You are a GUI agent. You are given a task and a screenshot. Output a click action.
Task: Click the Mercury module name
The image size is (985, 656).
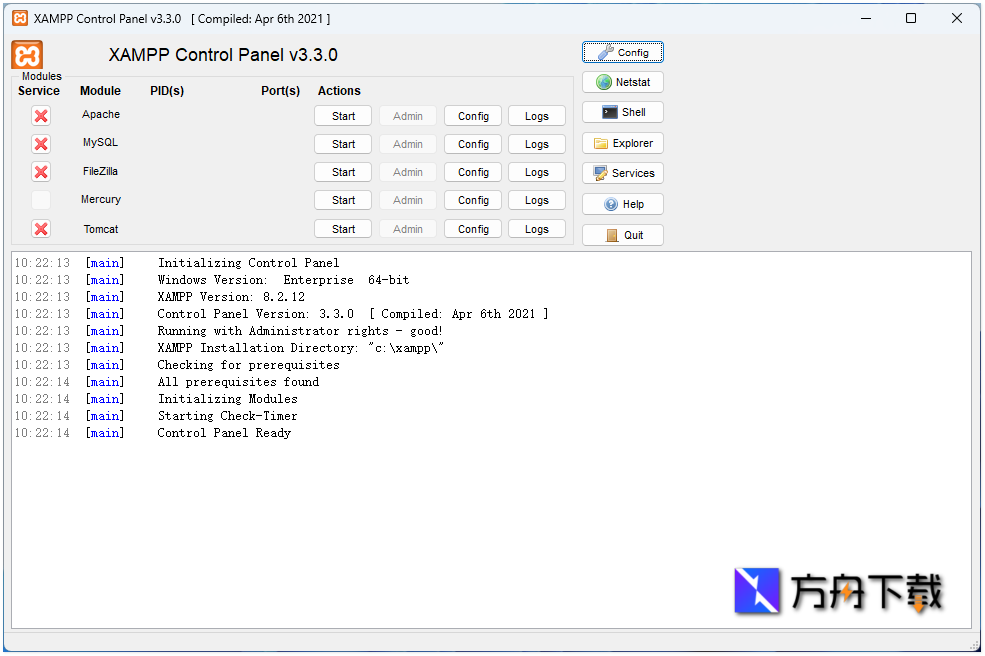pyautogui.click(x=101, y=199)
